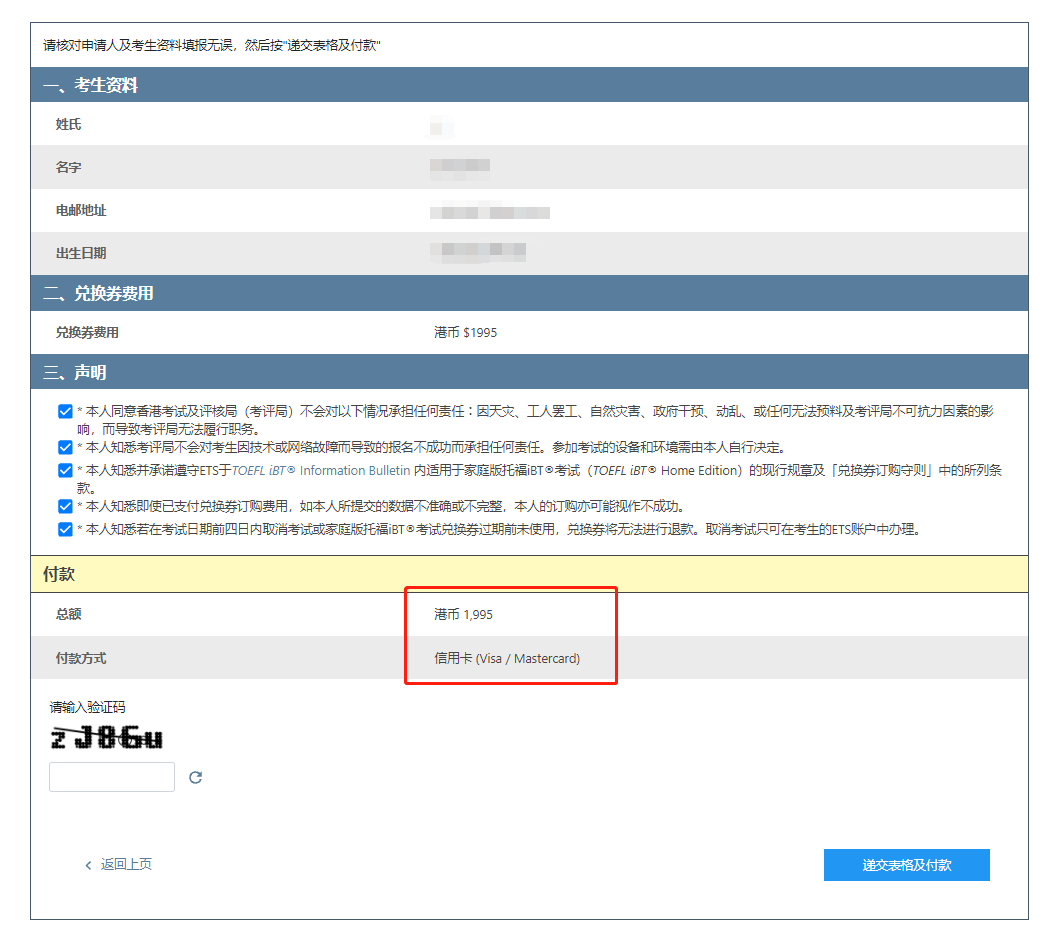Screen dimensions: 1061x945
Task: Click the 出生日期 row label
Action: [x=81, y=254]
